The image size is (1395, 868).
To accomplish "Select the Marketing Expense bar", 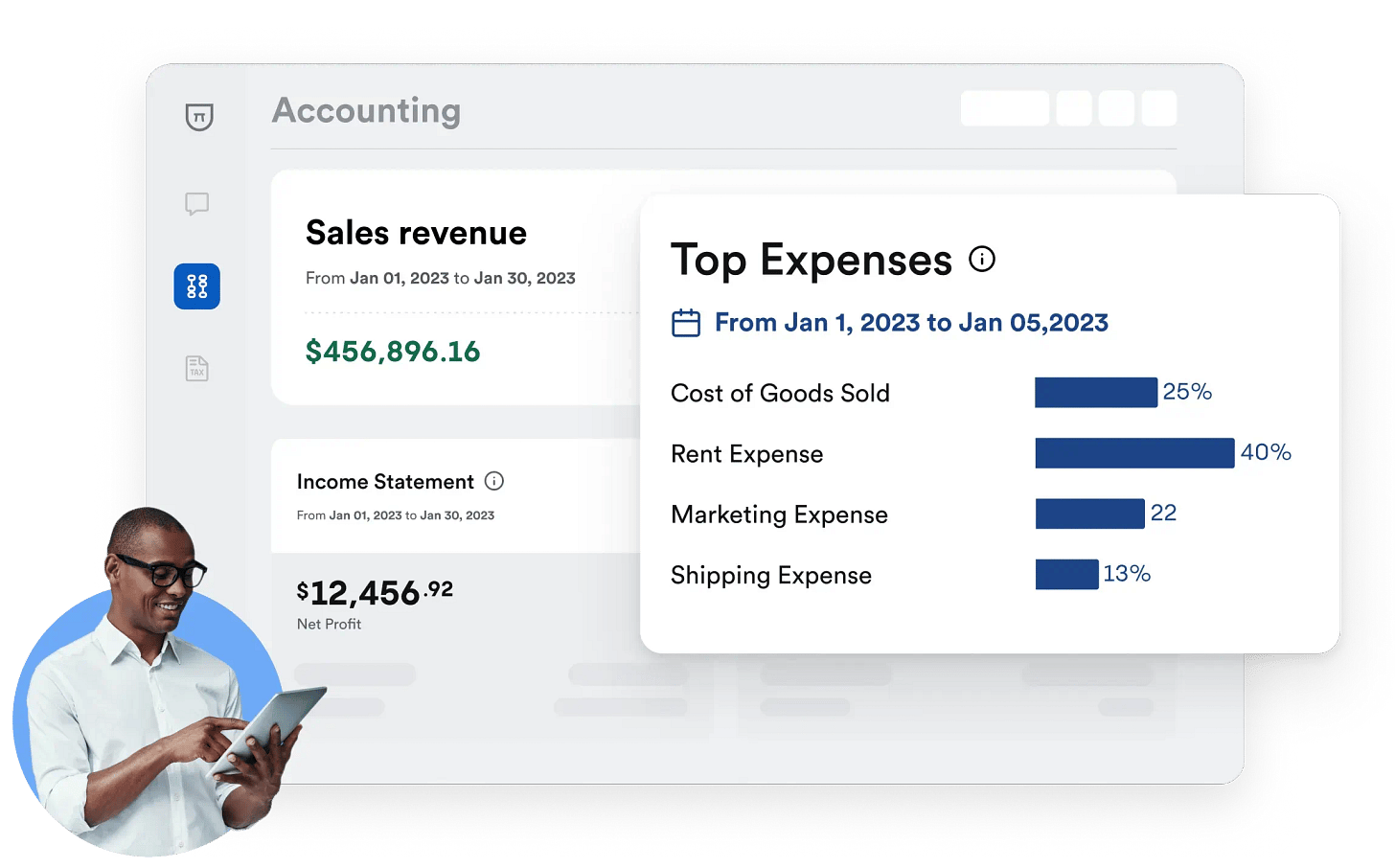I will [1089, 514].
